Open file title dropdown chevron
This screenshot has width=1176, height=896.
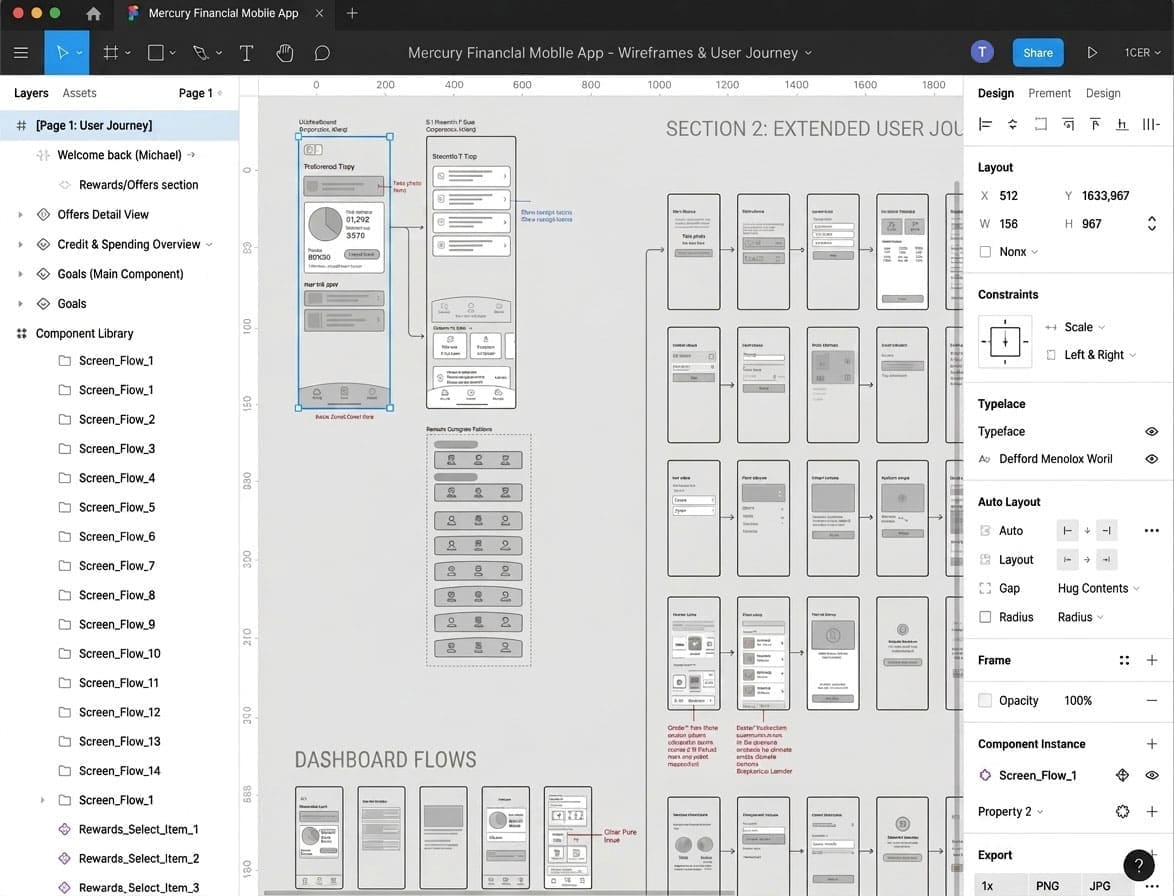click(808, 52)
